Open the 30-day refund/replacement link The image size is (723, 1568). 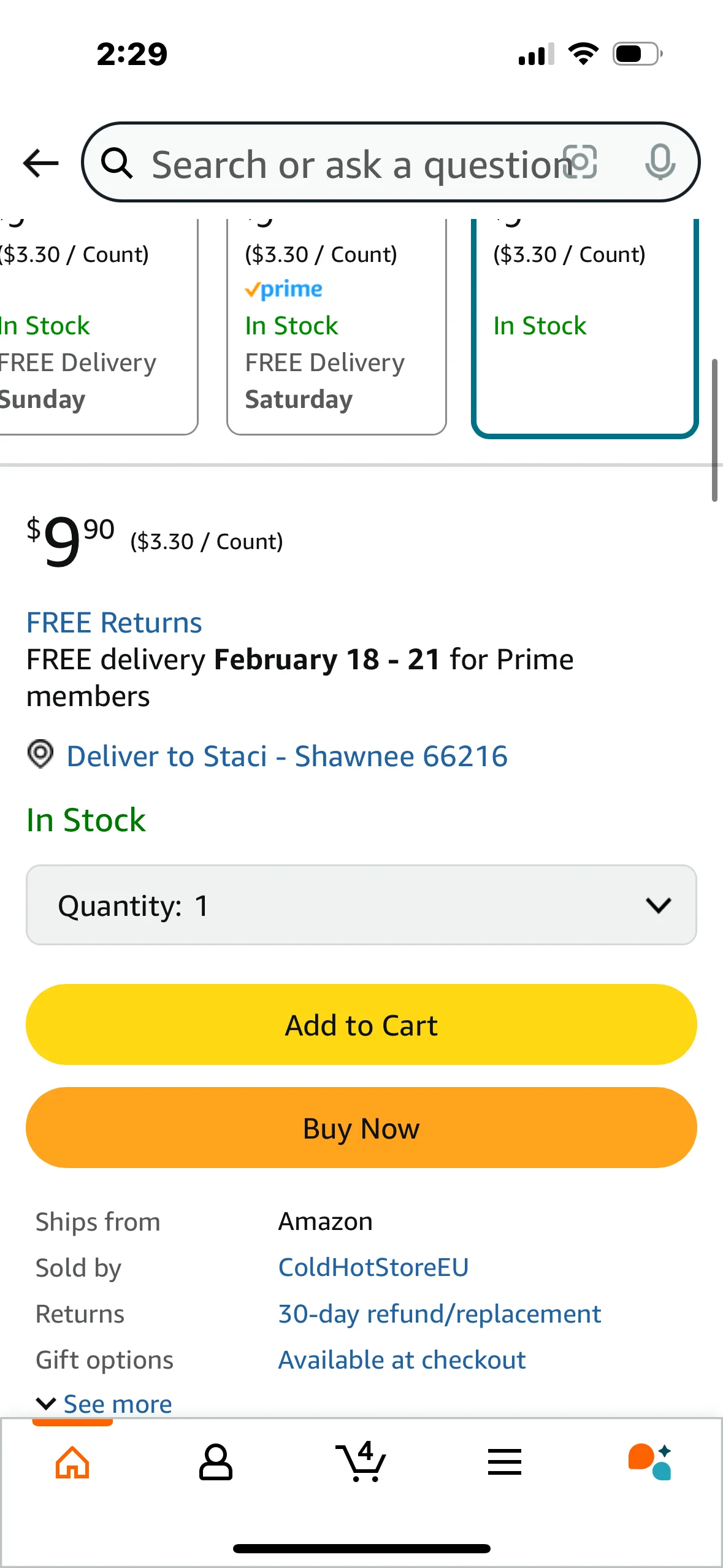439,1314
